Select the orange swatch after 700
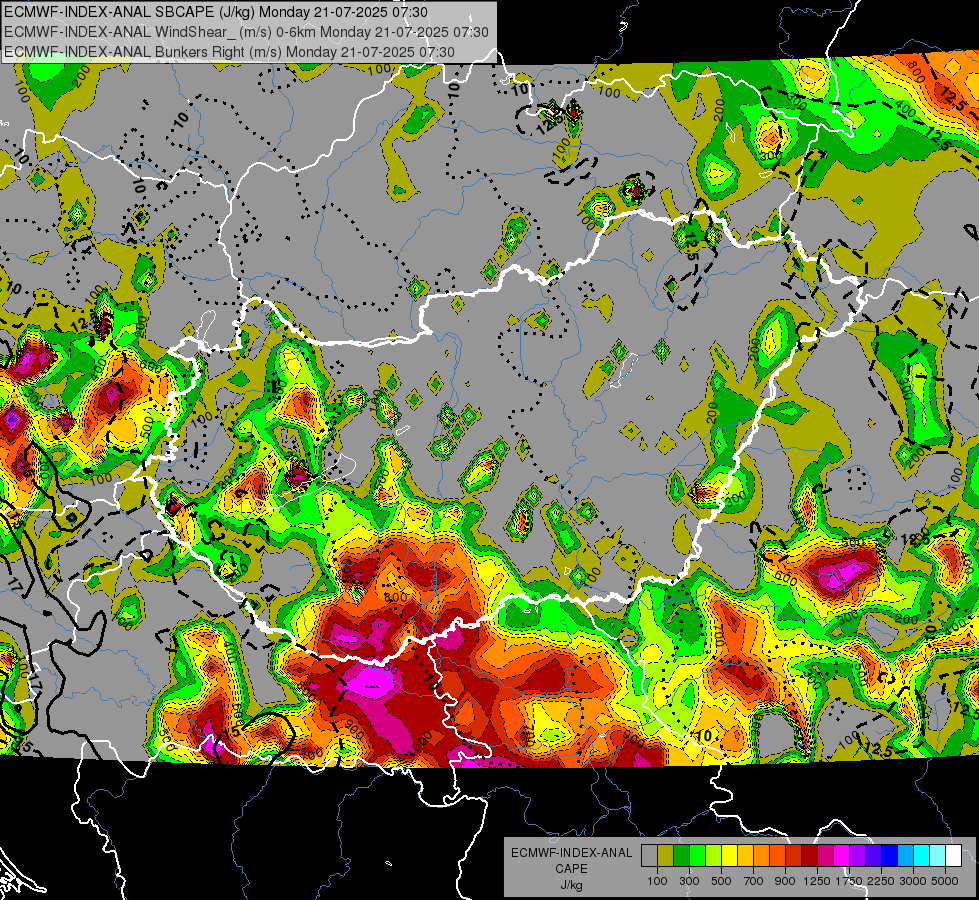This screenshot has height=900, width=979. (761, 856)
